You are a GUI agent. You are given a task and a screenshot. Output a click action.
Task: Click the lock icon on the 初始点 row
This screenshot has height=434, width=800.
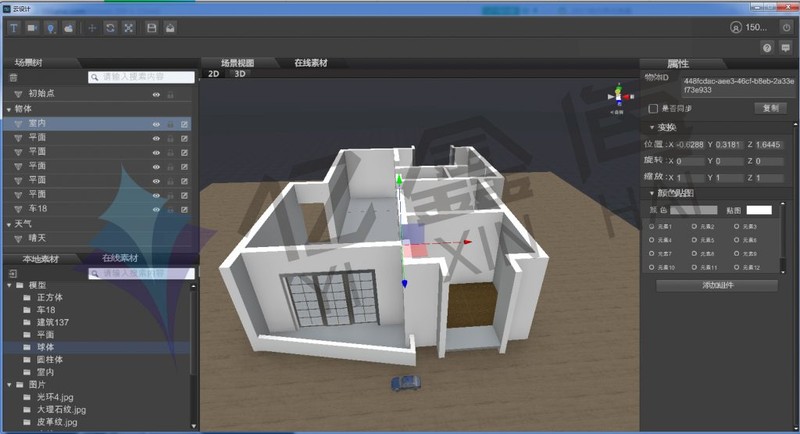pos(170,95)
